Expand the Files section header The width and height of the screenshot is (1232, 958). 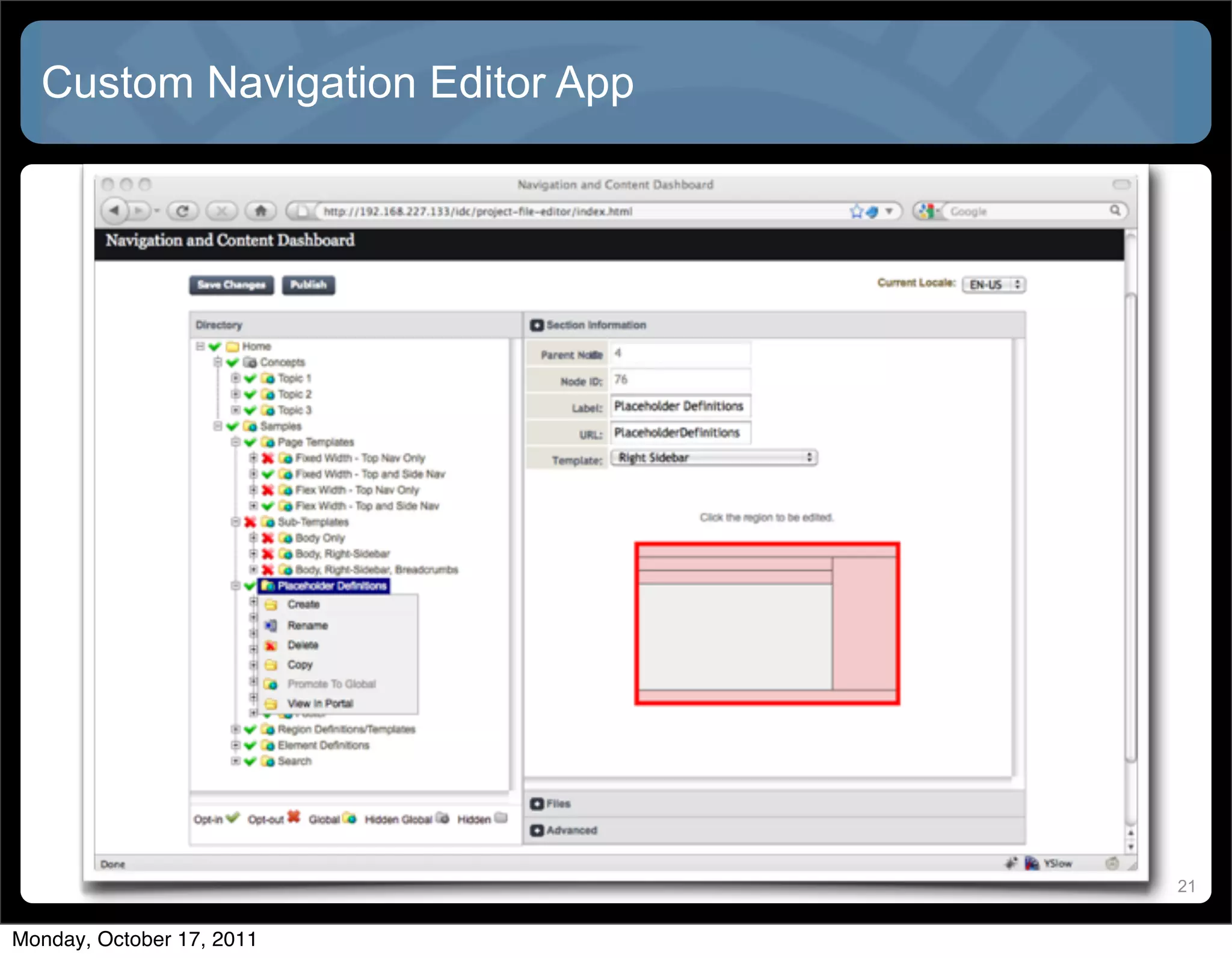click(775, 804)
